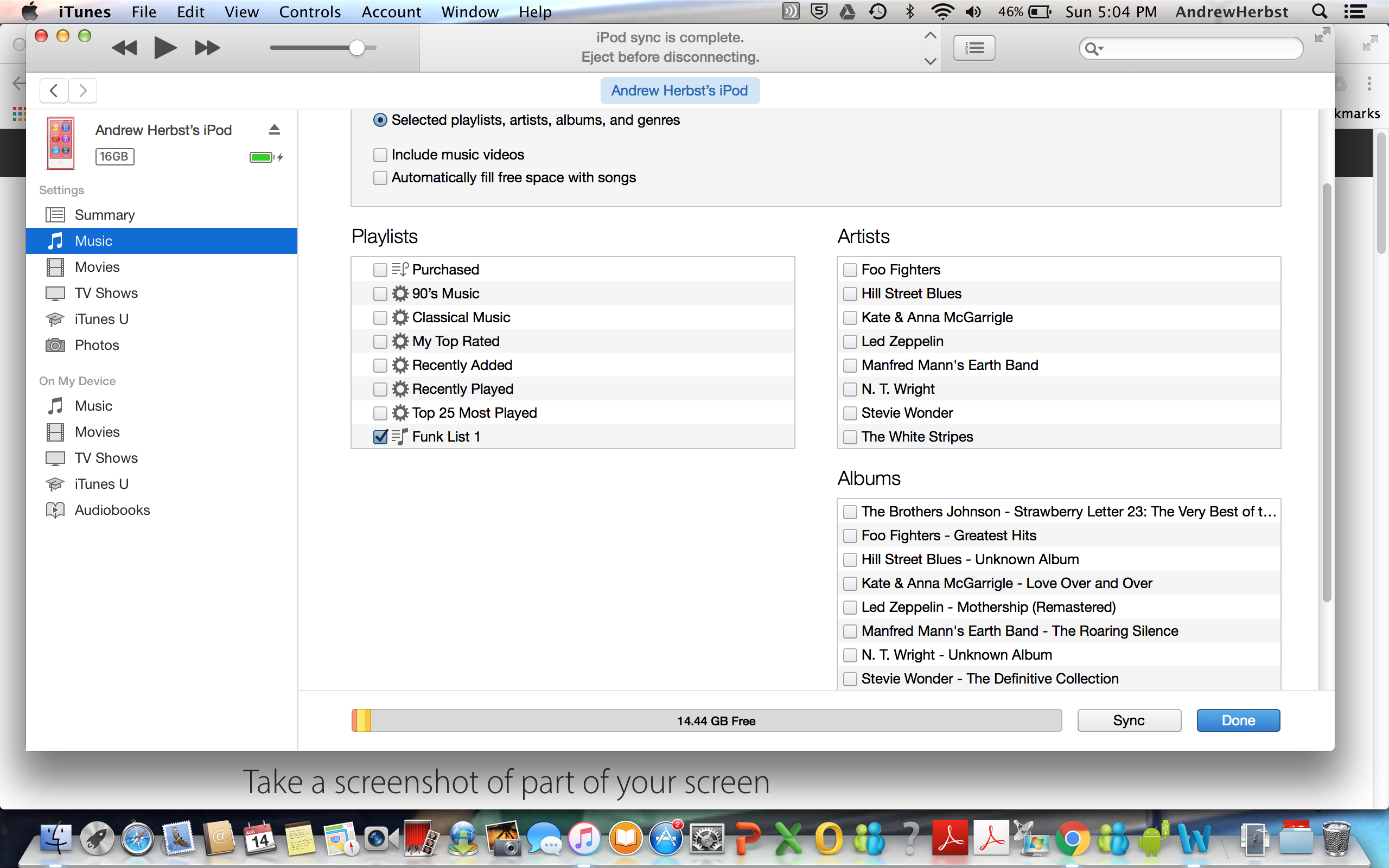This screenshot has width=1389, height=868.
Task: Check the My Top Rated playlist
Action: [x=380, y=342]
